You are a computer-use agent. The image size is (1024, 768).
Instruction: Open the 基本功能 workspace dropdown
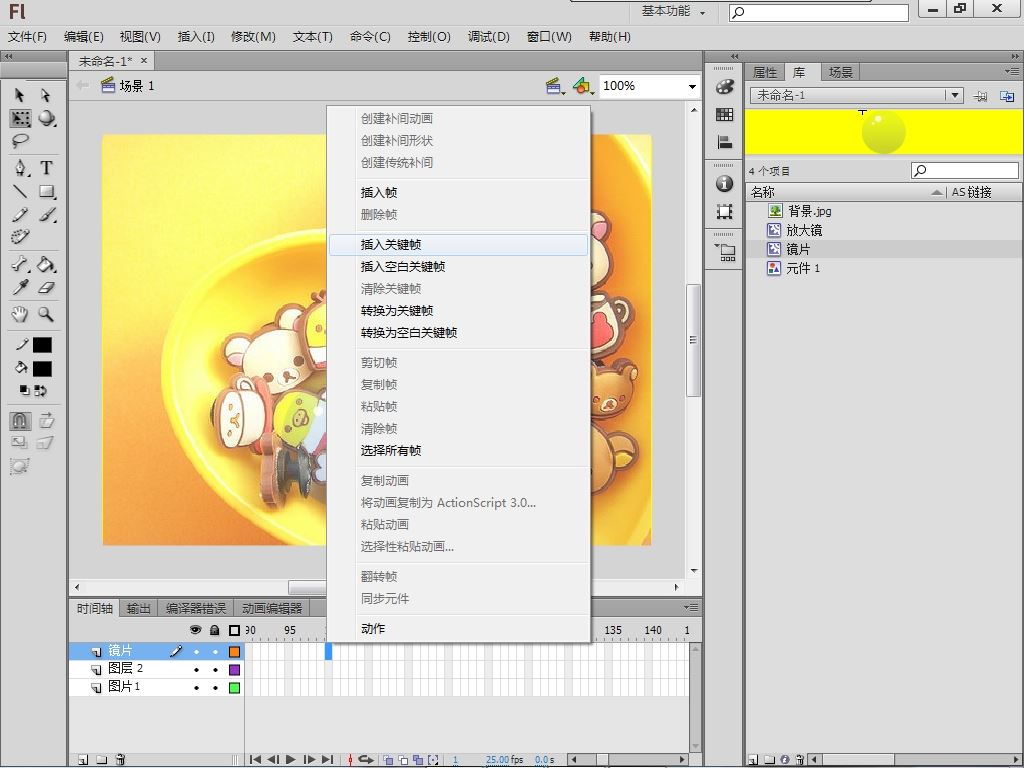673,11
